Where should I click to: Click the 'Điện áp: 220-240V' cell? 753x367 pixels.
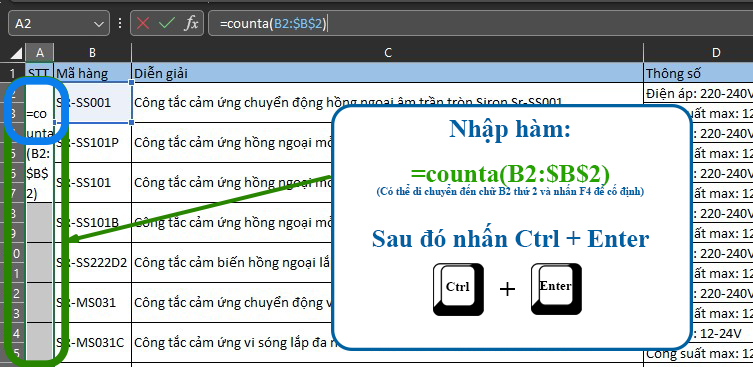point(699,93)
